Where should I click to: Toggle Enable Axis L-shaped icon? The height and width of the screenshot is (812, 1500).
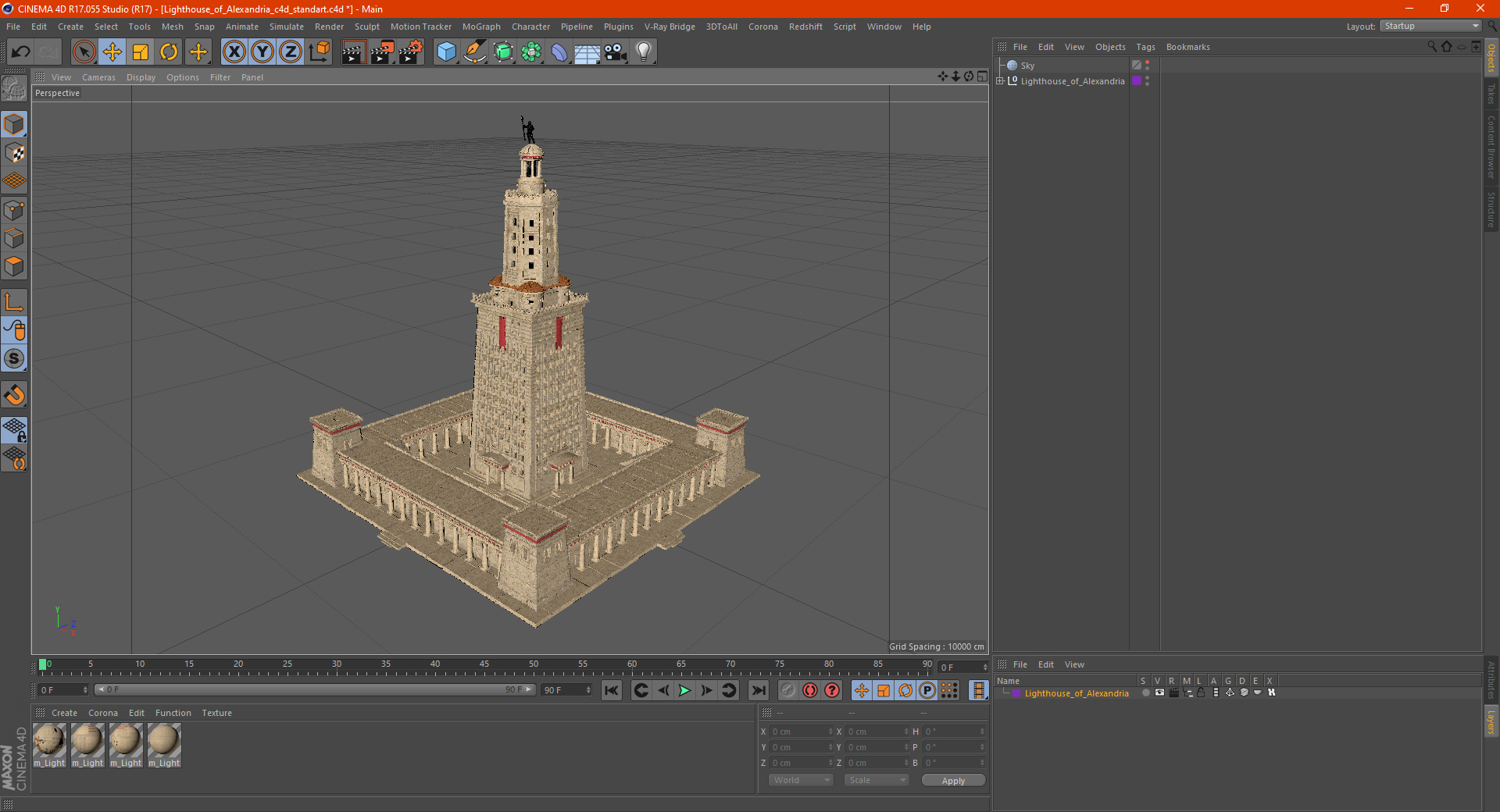14,302
